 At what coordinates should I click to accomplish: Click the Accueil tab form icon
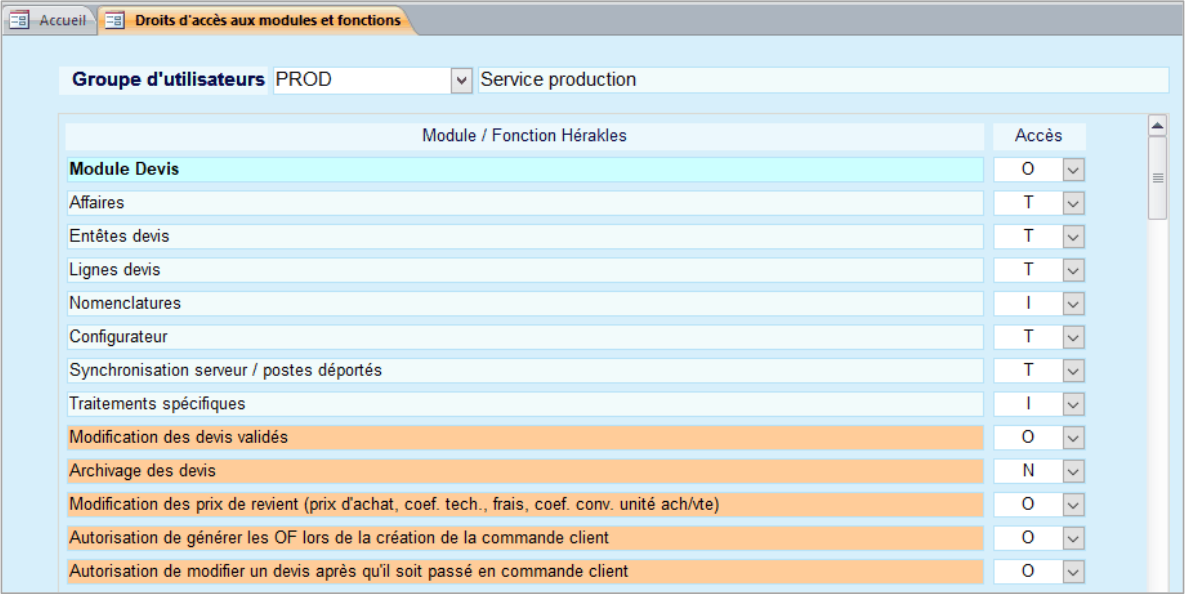coord(19,21)
